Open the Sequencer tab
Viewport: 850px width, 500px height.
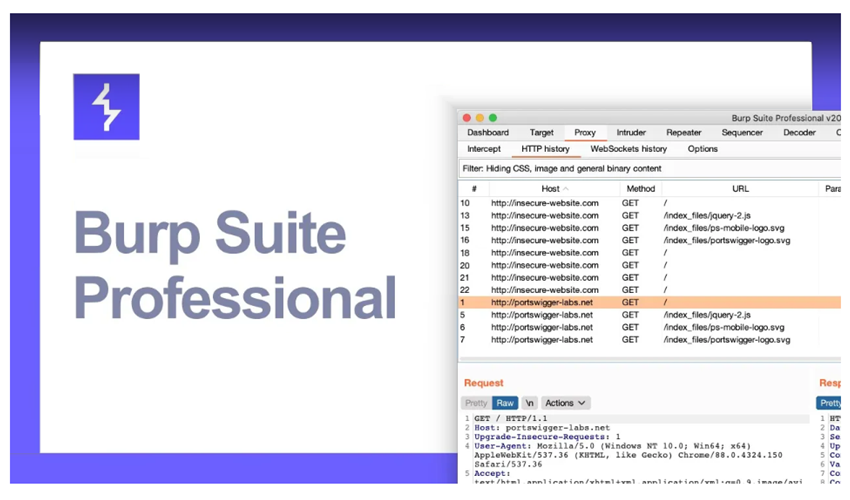[742, 132]
